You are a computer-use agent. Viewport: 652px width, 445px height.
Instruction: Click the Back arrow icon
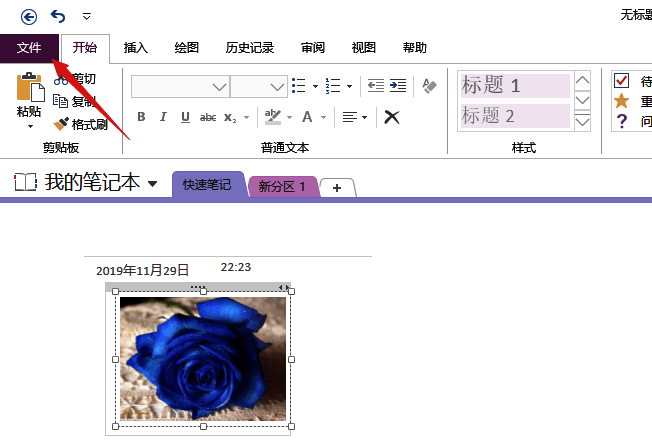(29, 17)
